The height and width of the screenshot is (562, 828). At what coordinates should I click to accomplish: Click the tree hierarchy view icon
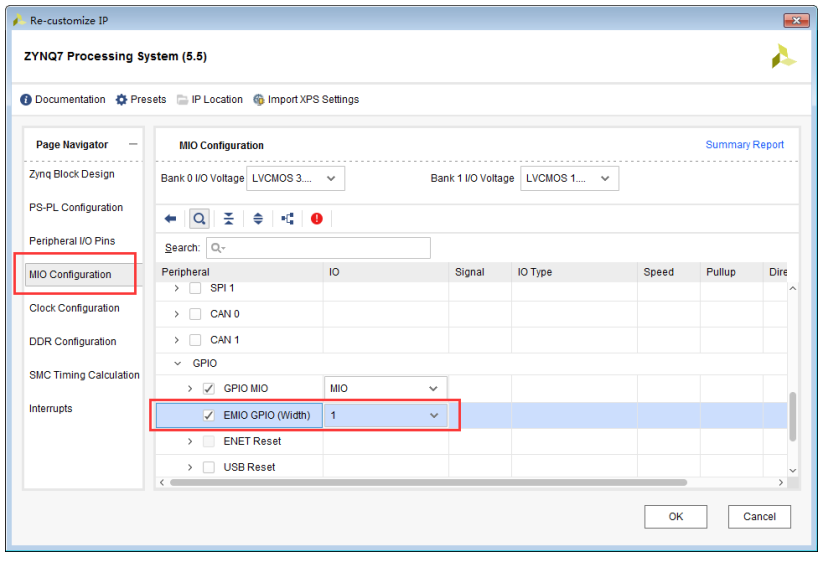(x=287, y=219)
